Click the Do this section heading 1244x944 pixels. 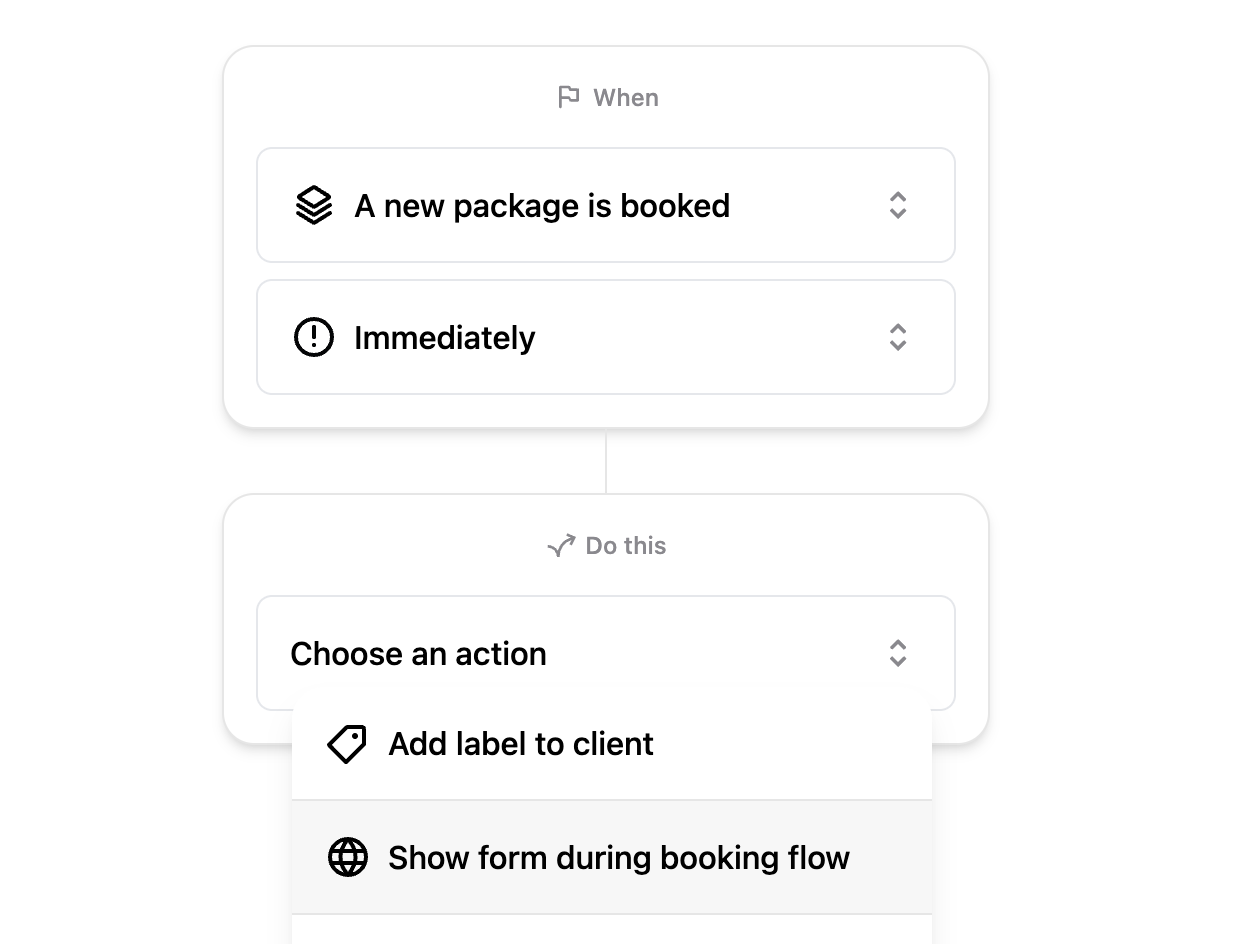pos(626,546)
